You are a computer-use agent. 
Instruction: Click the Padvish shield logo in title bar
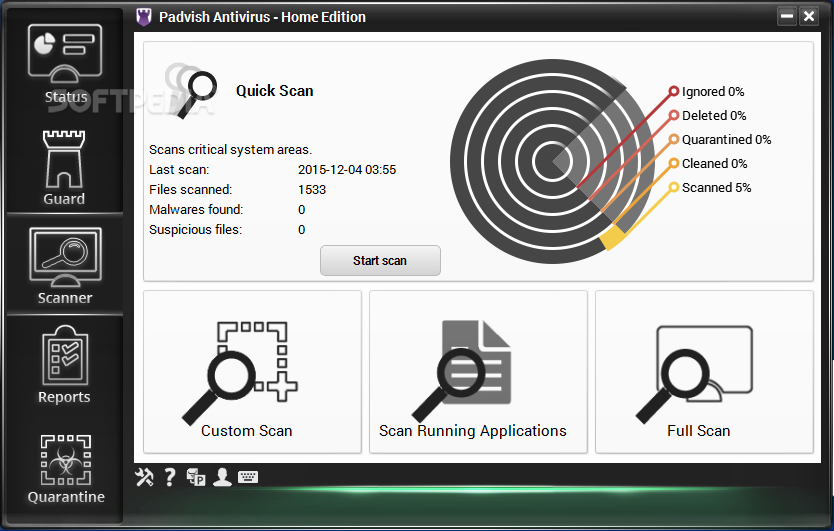click(x=144, y=17)
